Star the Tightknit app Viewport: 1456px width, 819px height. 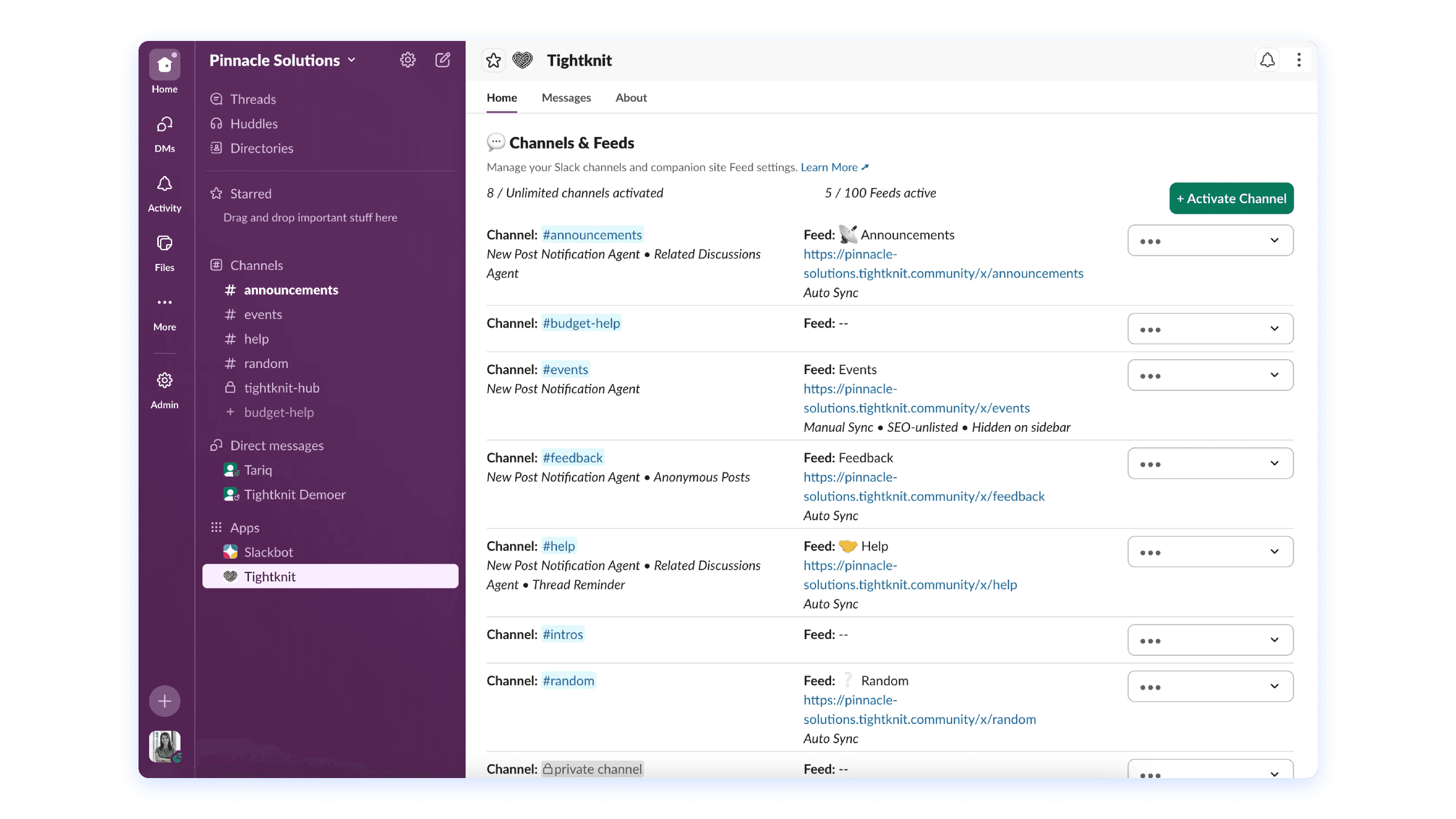[x=493, y=61]
